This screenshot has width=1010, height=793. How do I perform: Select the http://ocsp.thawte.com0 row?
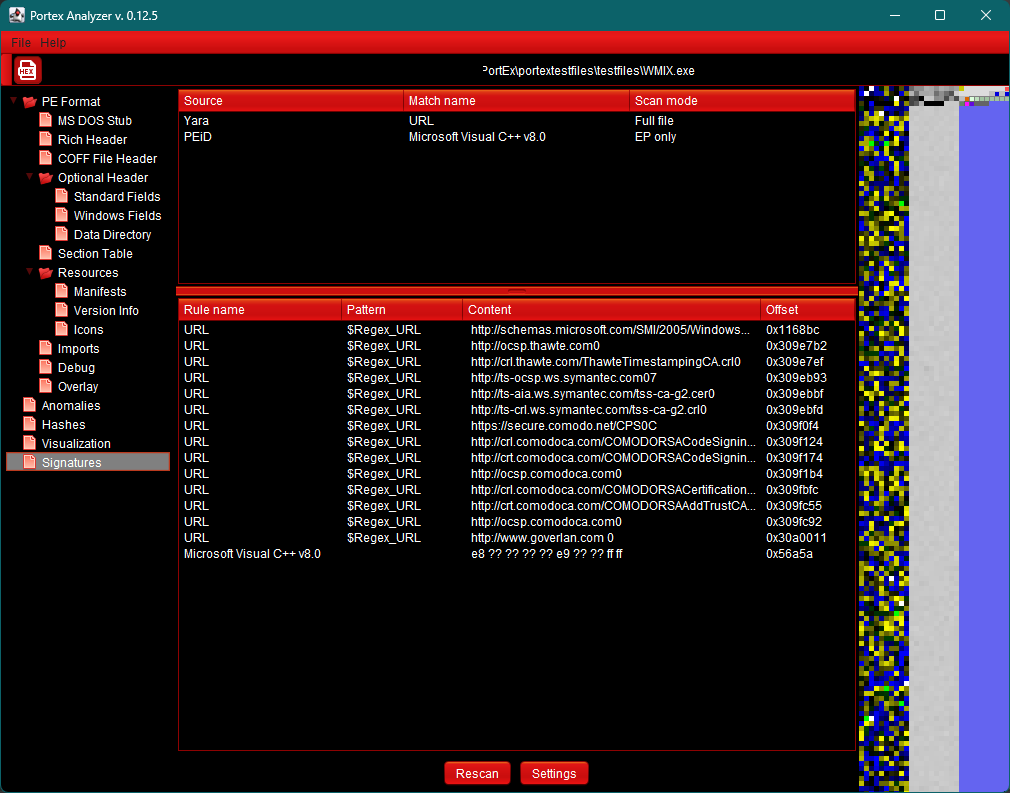(x=517, y=346)
